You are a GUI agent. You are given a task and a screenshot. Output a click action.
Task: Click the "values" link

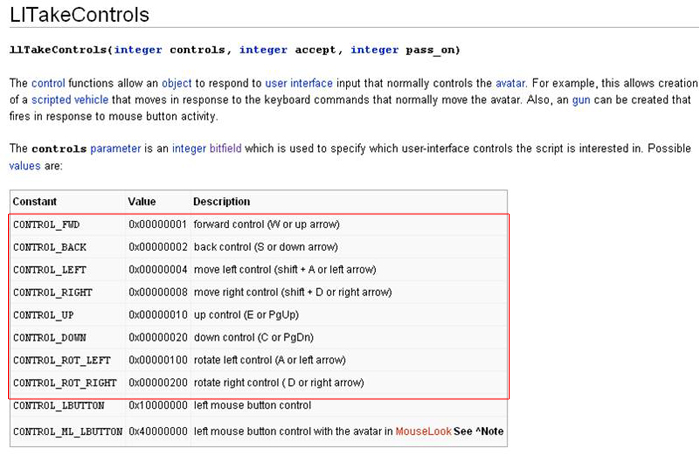point(25,165)
